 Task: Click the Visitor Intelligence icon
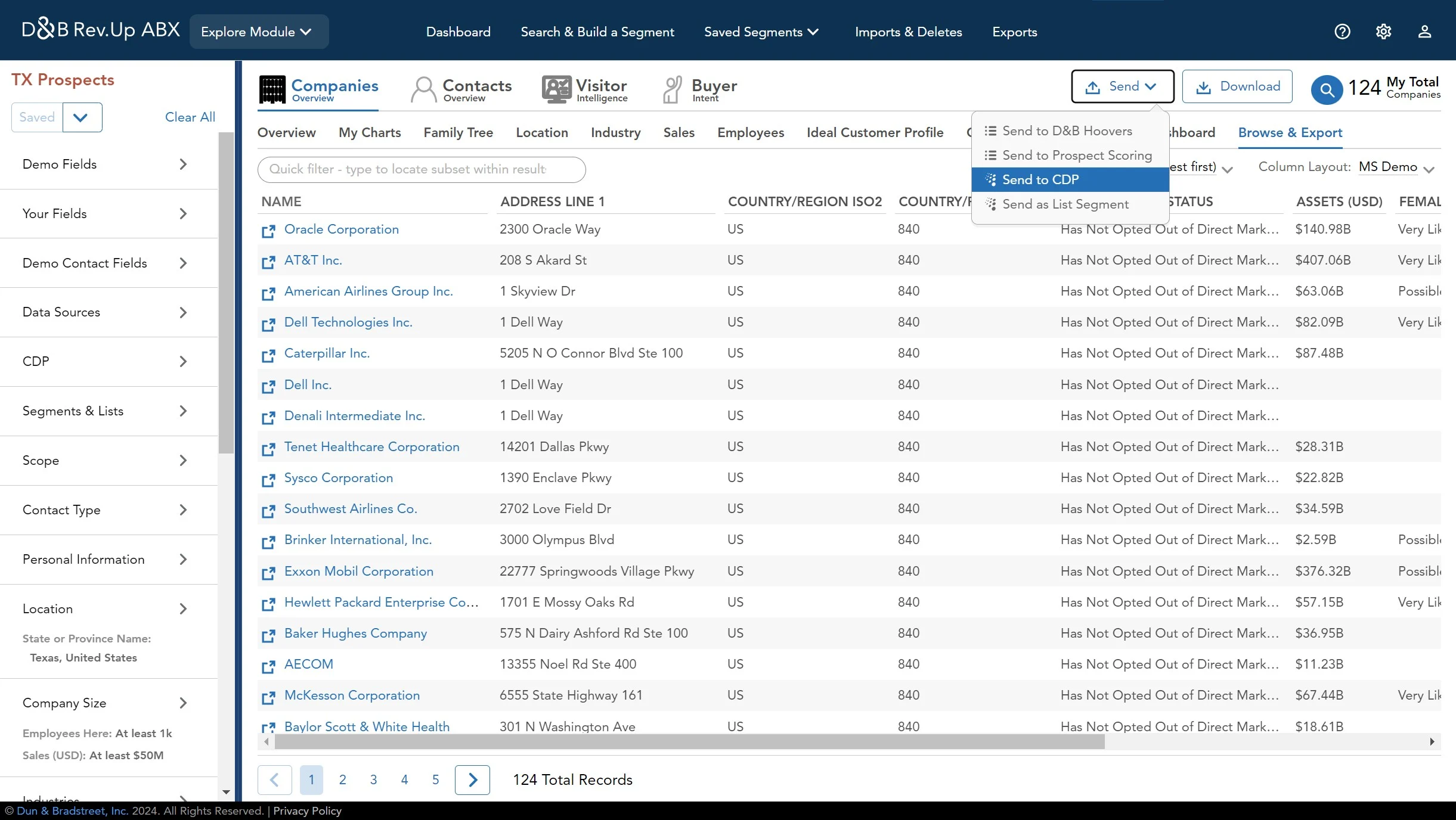(x=556, y=90)
